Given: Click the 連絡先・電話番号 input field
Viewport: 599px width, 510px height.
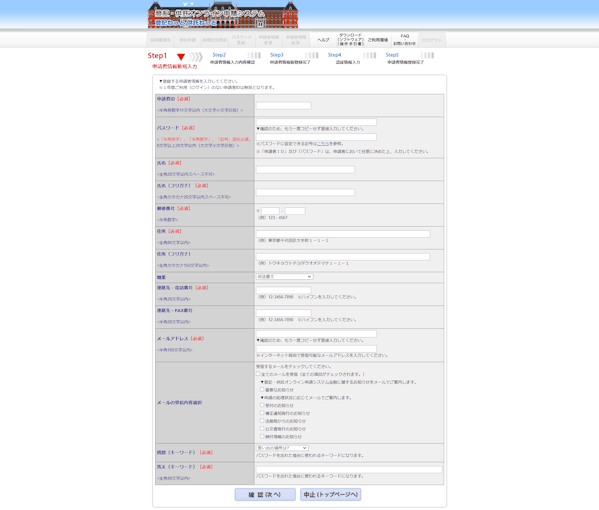Looking at the screenshot, I should [283, 290].
